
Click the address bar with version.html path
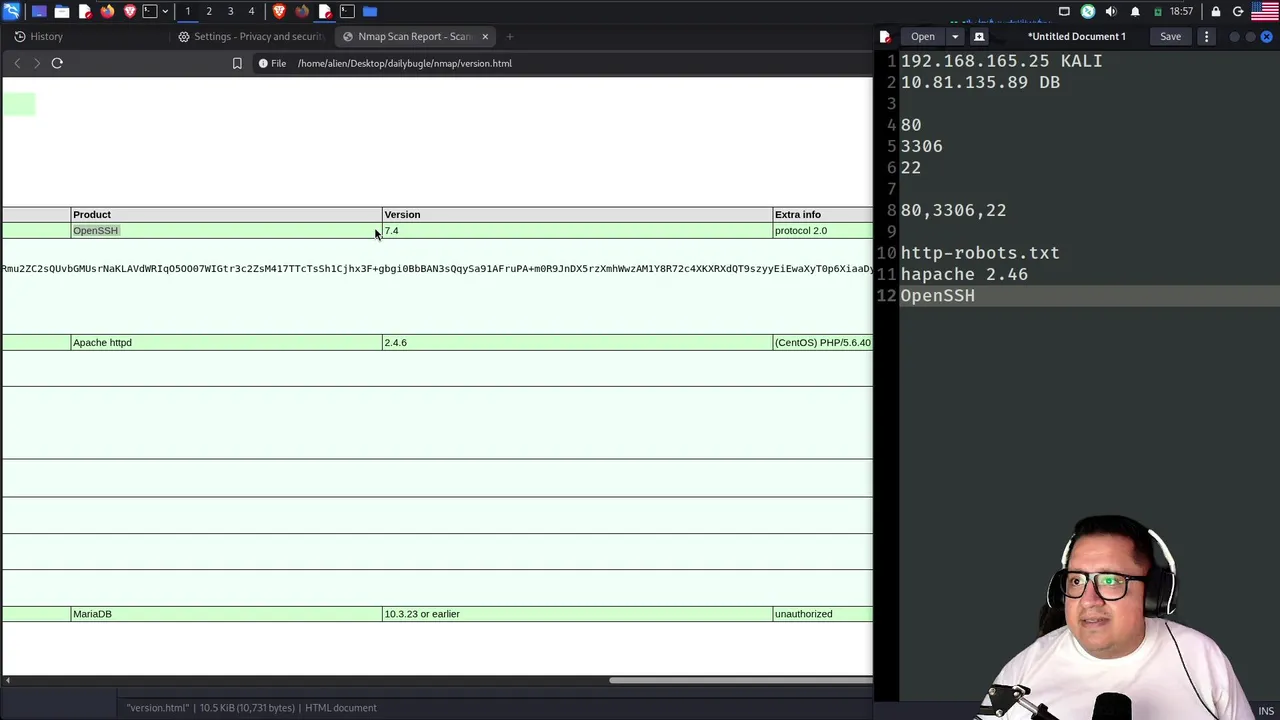(x=404, y=63)
